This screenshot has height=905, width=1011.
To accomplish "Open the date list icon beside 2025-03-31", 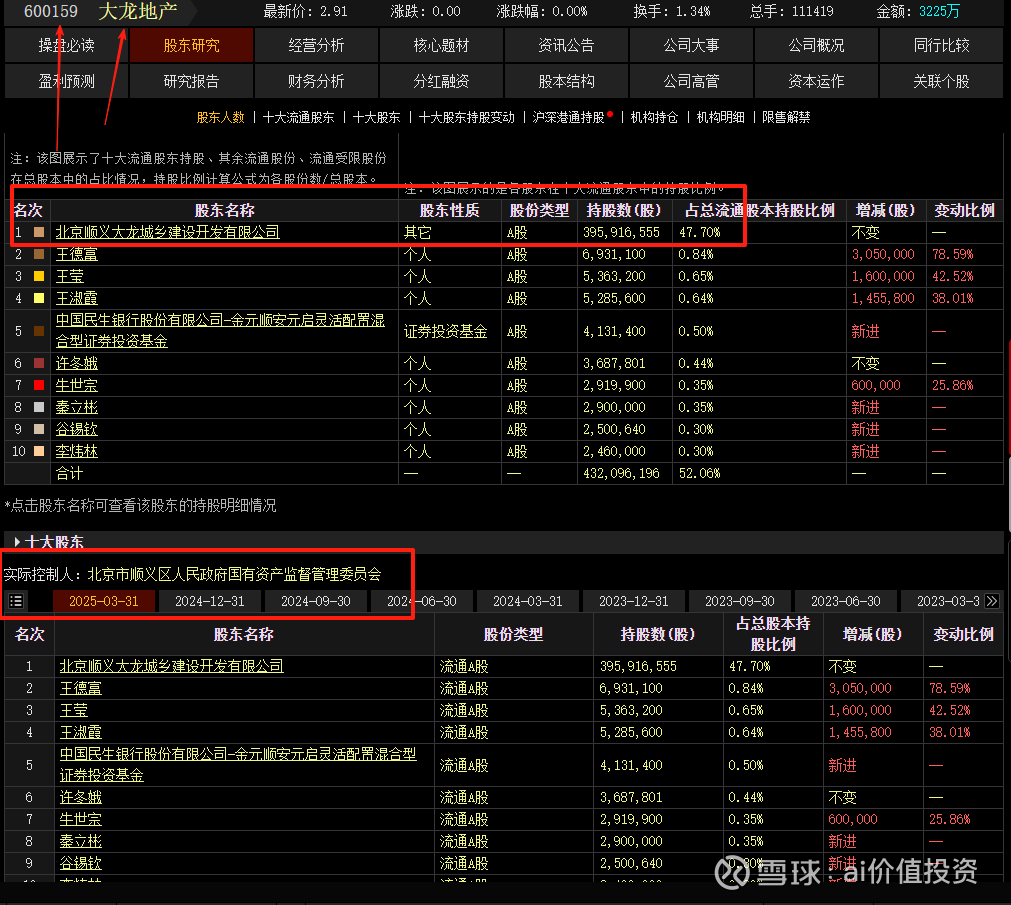I will click(x=16, y=601).
